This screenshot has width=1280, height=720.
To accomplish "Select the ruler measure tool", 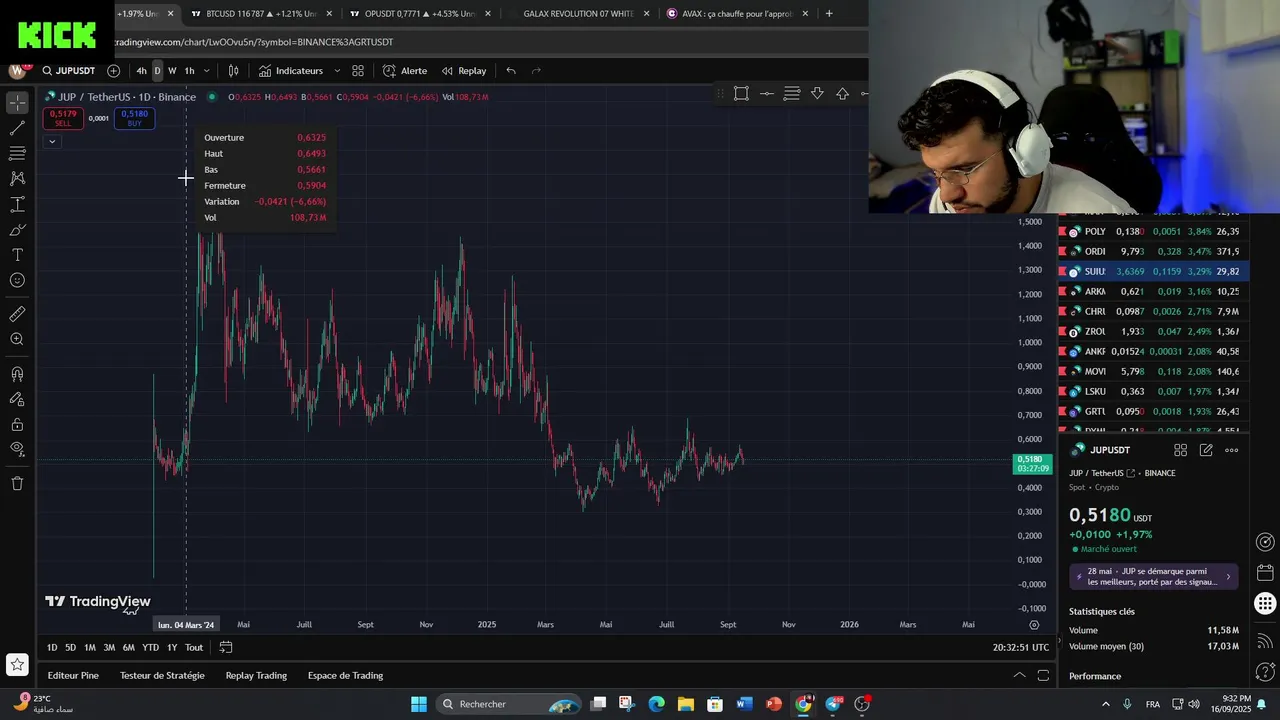I will tap(17, 314).
